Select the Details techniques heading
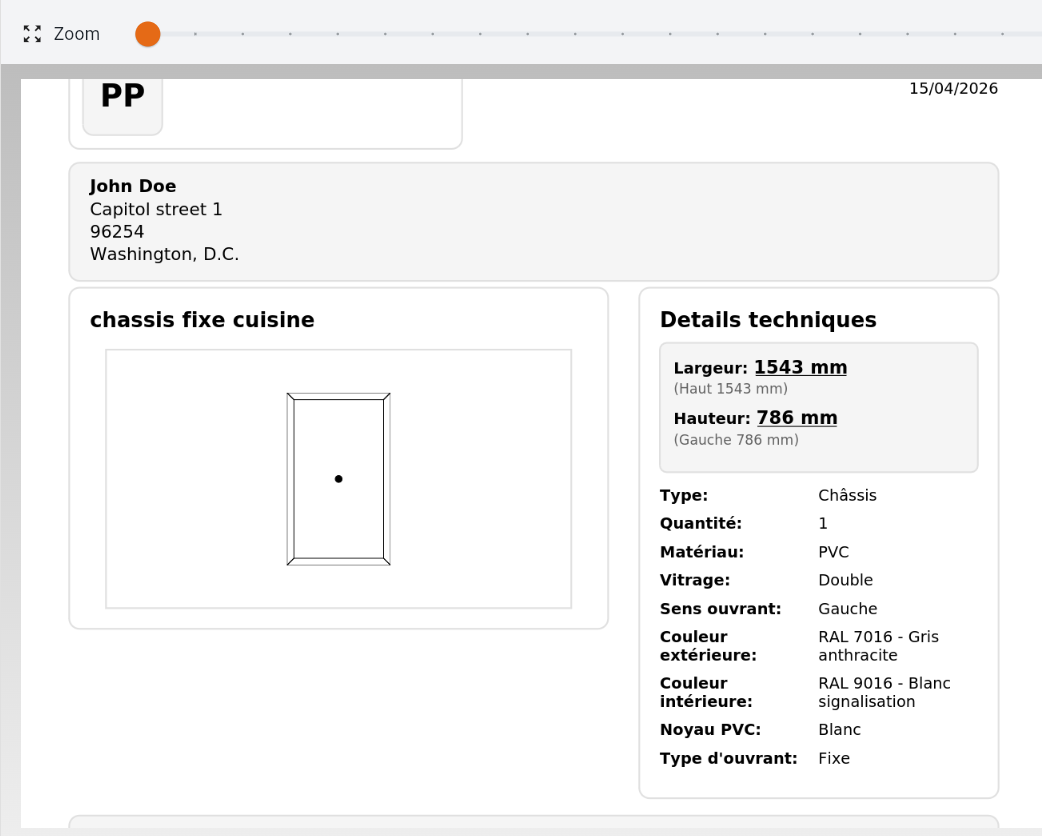 pos(767,320)
